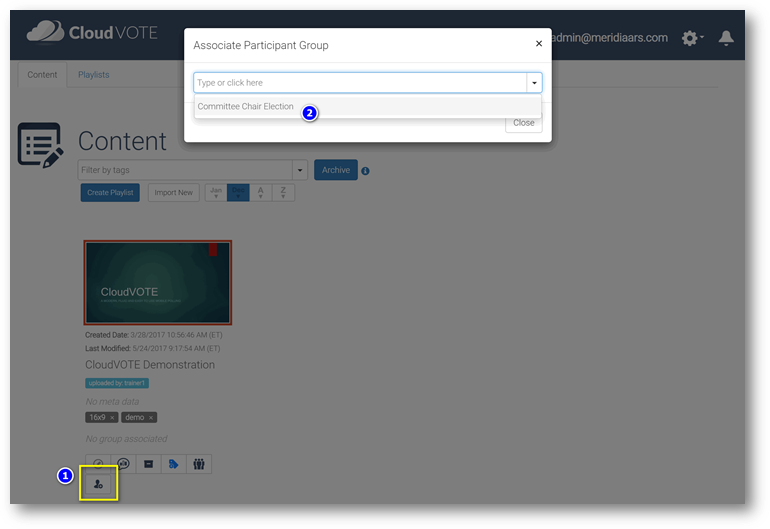Click the 'No meta data' text

(x=112, y=401)
